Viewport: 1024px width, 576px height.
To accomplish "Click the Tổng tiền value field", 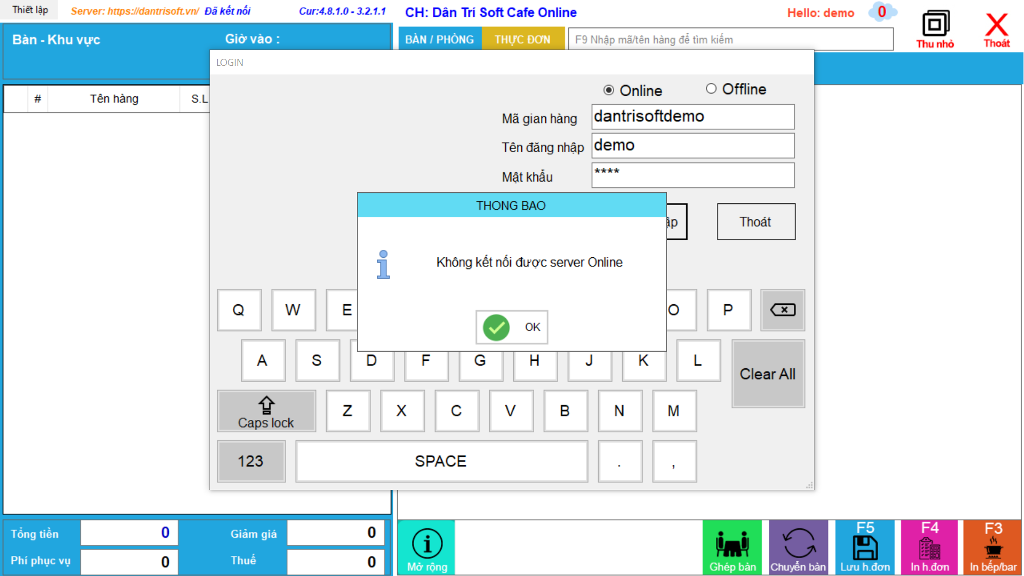I will tap(129, 533).
